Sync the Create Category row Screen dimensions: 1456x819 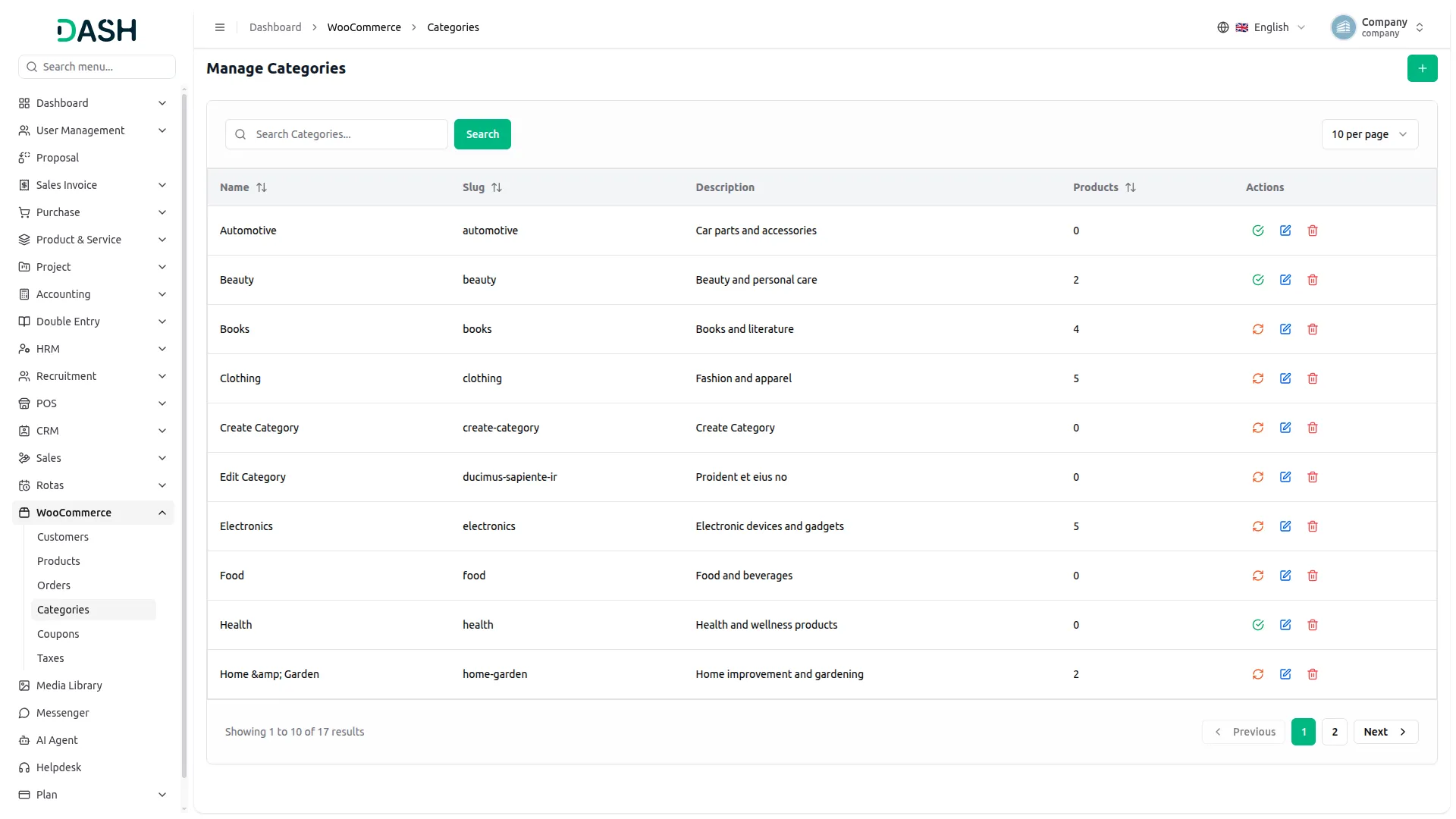click(1258, 428)
